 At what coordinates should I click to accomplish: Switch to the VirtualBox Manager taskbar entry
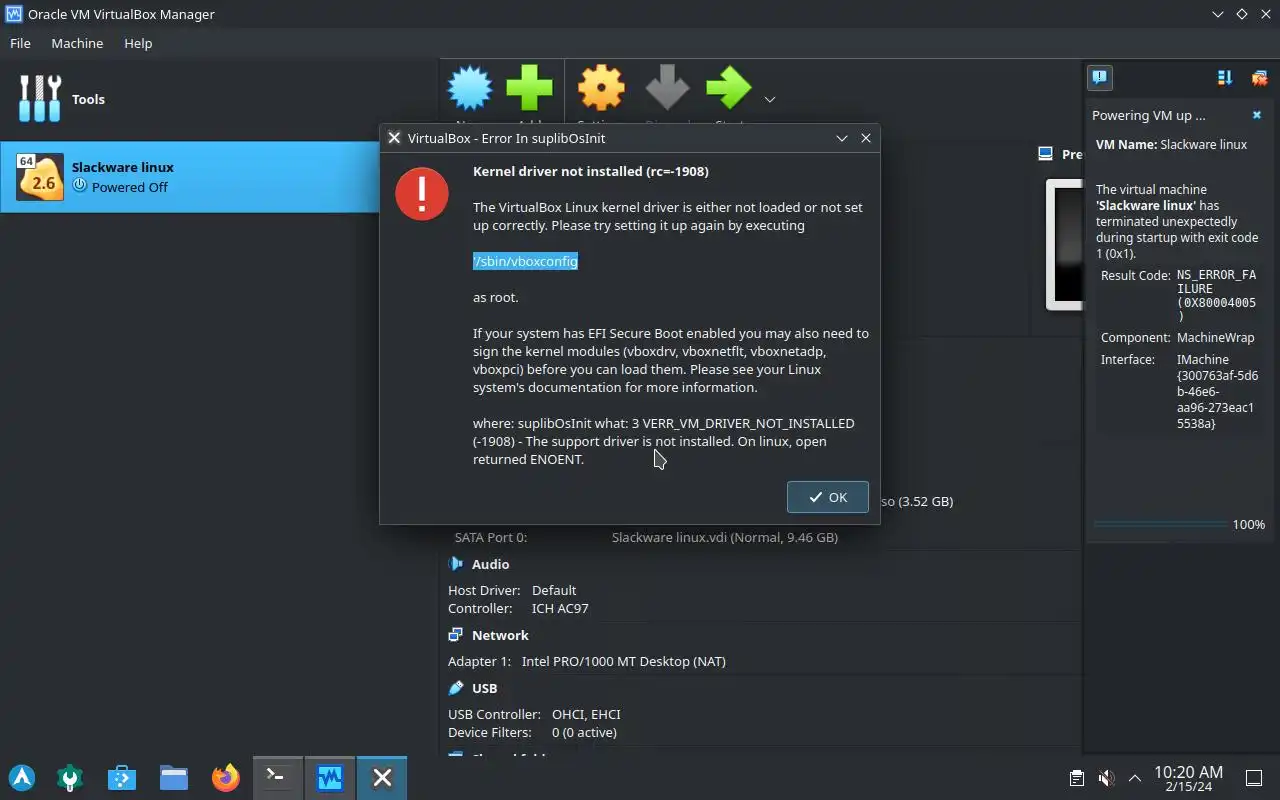coord(330,777)
